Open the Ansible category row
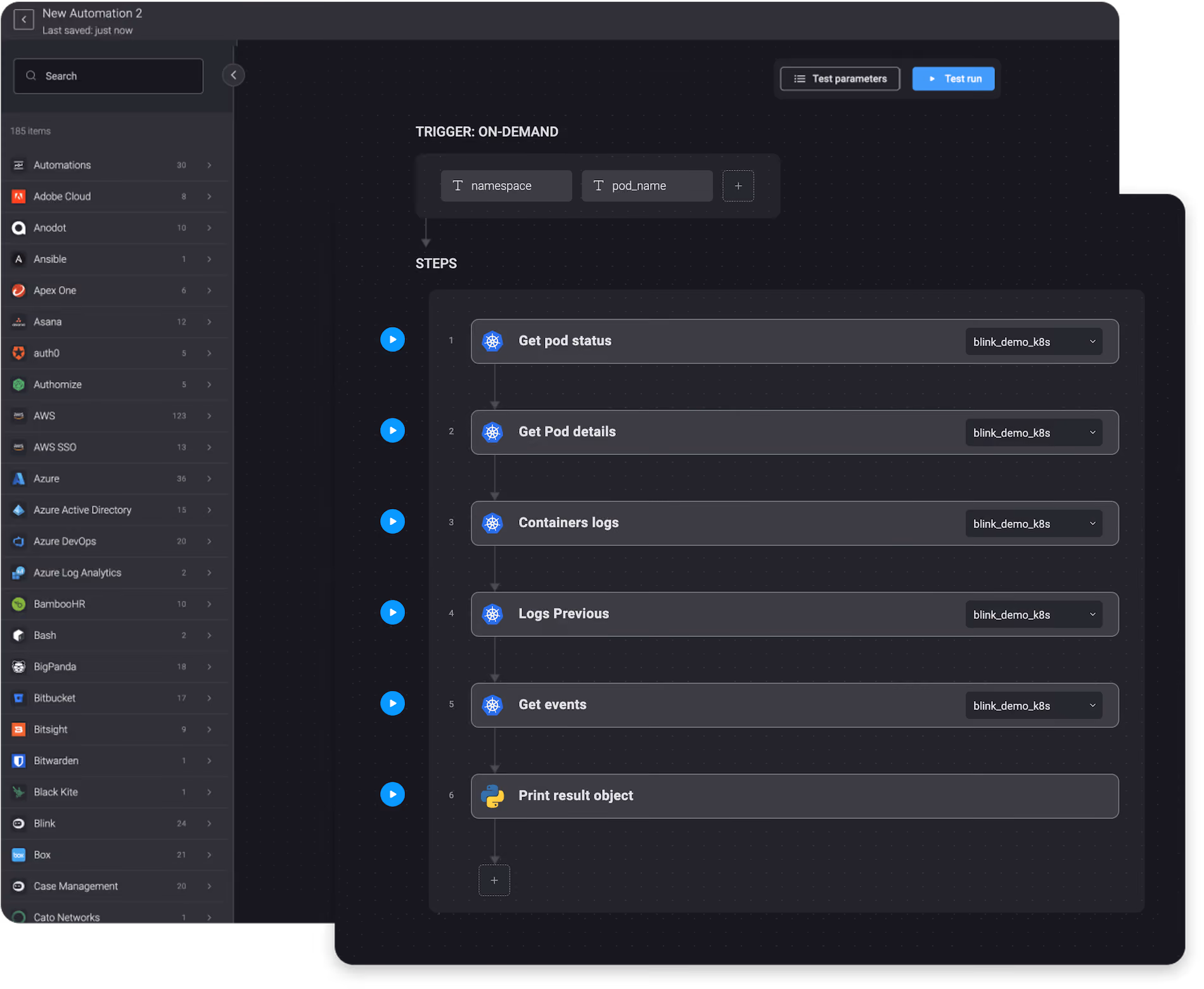The height and width of the screenshot is (989, 1204). click(x=115, y=259)
